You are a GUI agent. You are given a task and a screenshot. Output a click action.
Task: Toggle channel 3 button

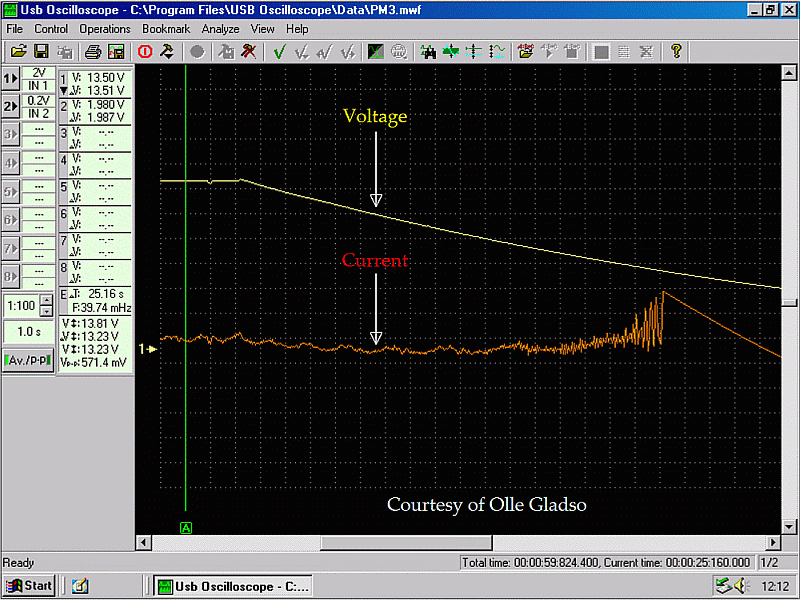pos(11,135)
